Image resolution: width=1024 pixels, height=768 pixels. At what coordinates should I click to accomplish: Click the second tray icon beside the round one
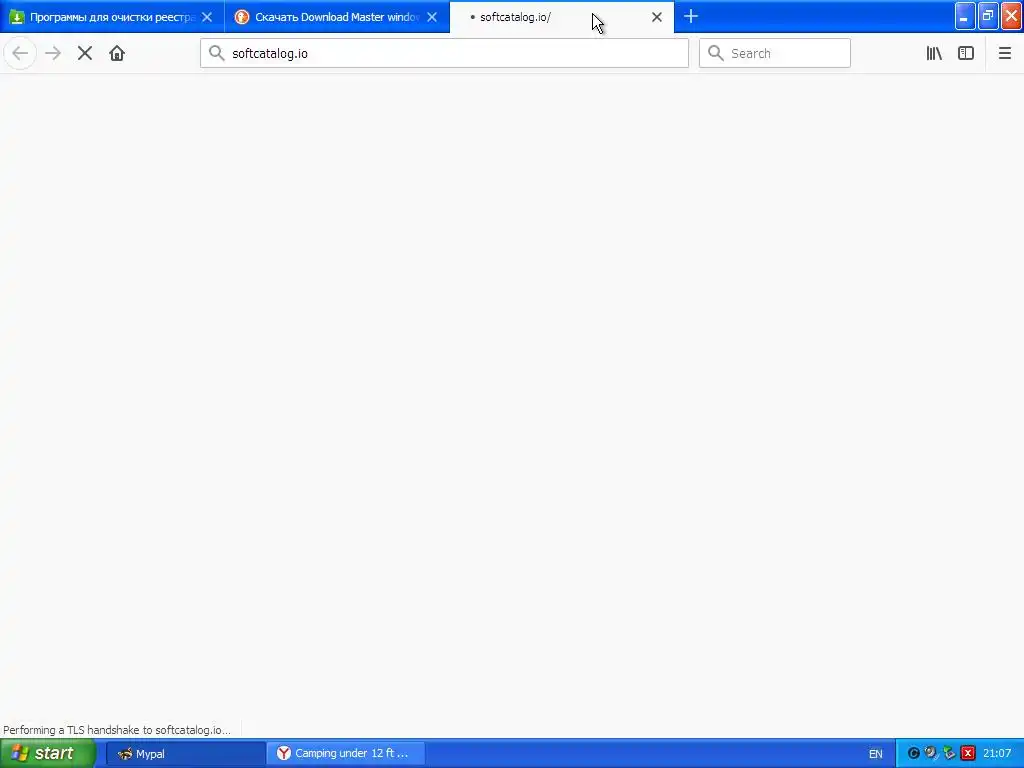click(x=931, y=753)
